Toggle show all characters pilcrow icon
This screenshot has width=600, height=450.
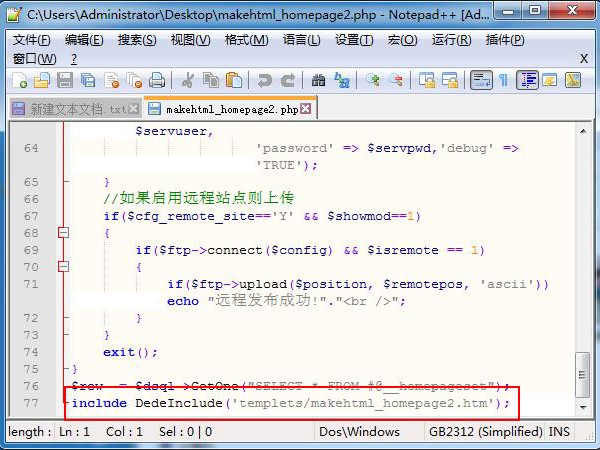point(504,80)
